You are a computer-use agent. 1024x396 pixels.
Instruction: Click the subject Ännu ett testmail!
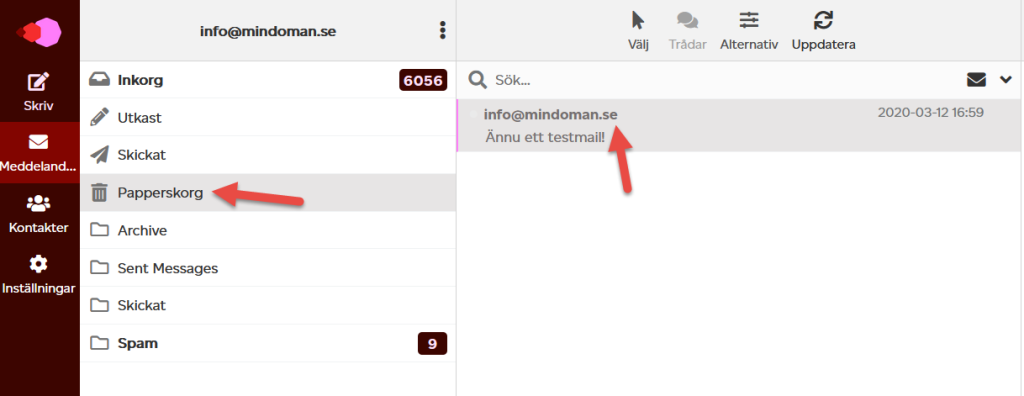(x=545, y=137)
